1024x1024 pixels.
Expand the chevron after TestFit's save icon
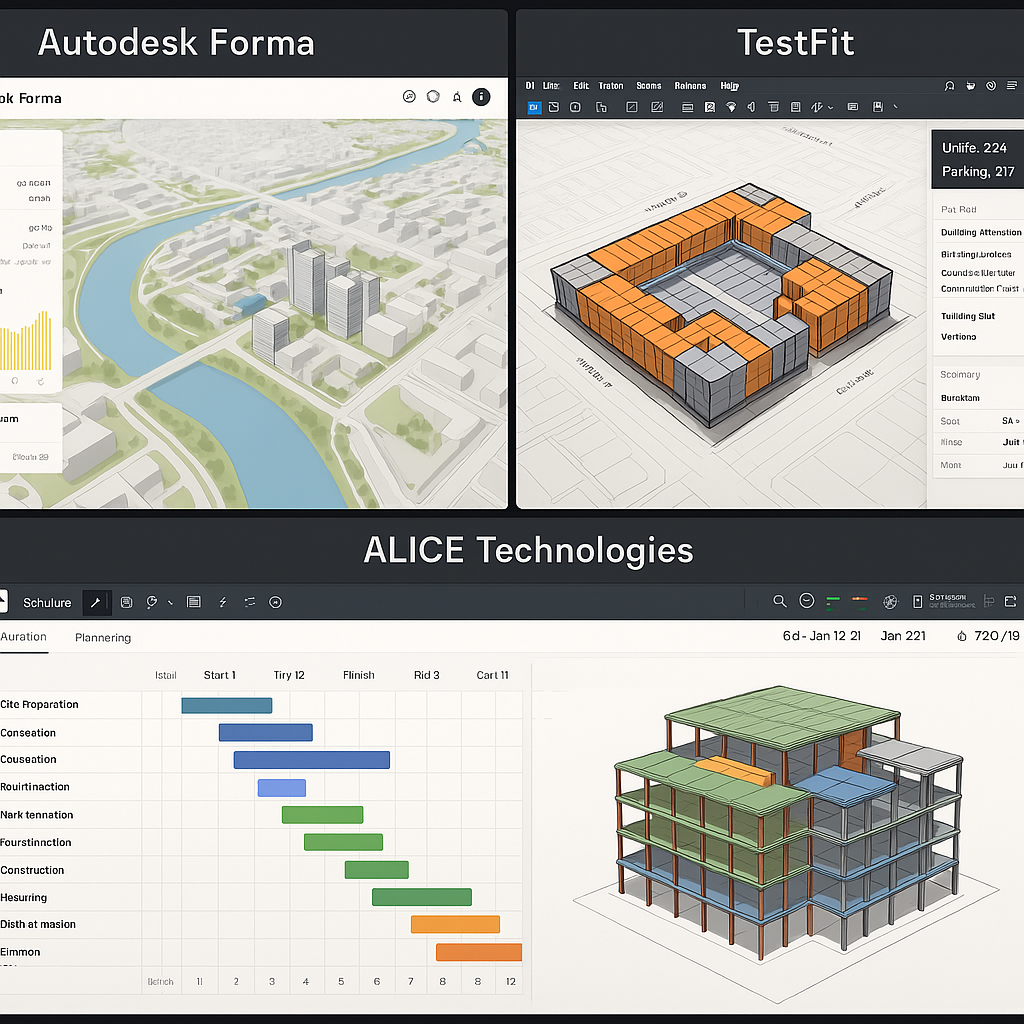tap(895, 107)
